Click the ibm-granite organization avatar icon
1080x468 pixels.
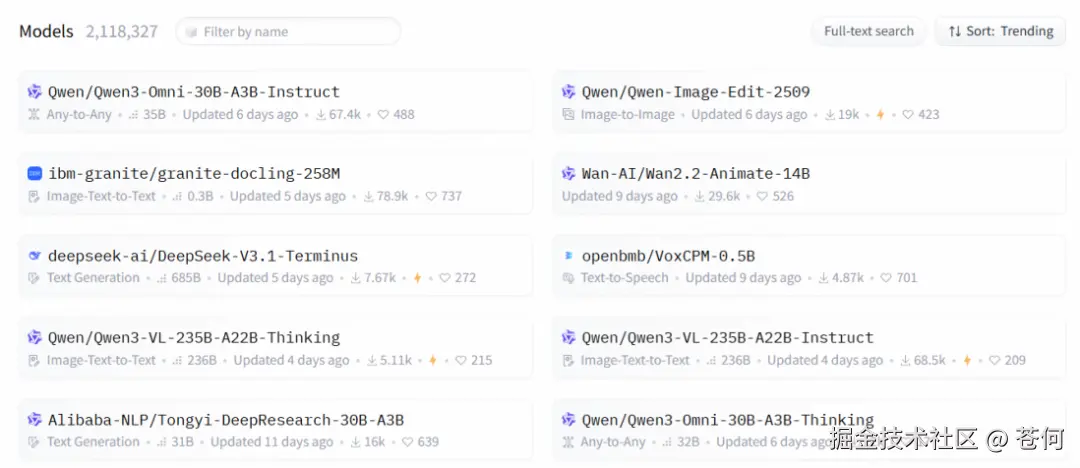click(35, 174)
